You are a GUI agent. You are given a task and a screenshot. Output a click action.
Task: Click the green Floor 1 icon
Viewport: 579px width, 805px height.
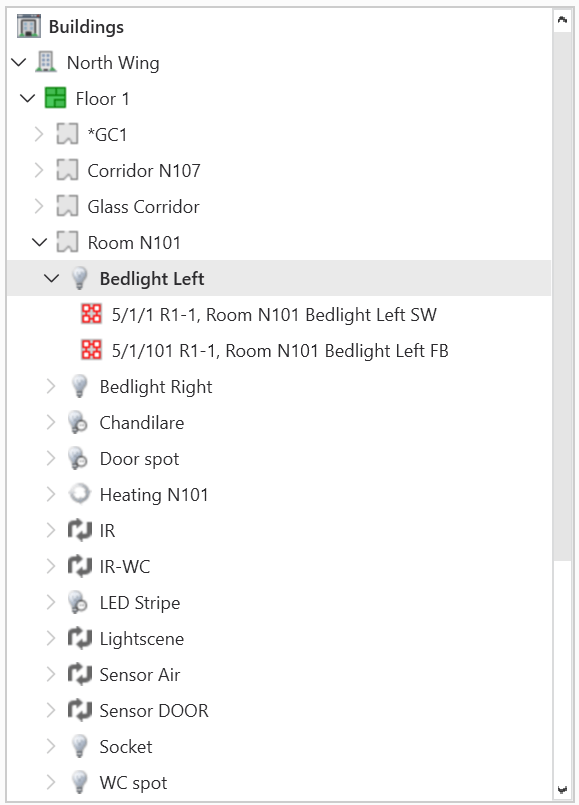[x=55, y=98]
